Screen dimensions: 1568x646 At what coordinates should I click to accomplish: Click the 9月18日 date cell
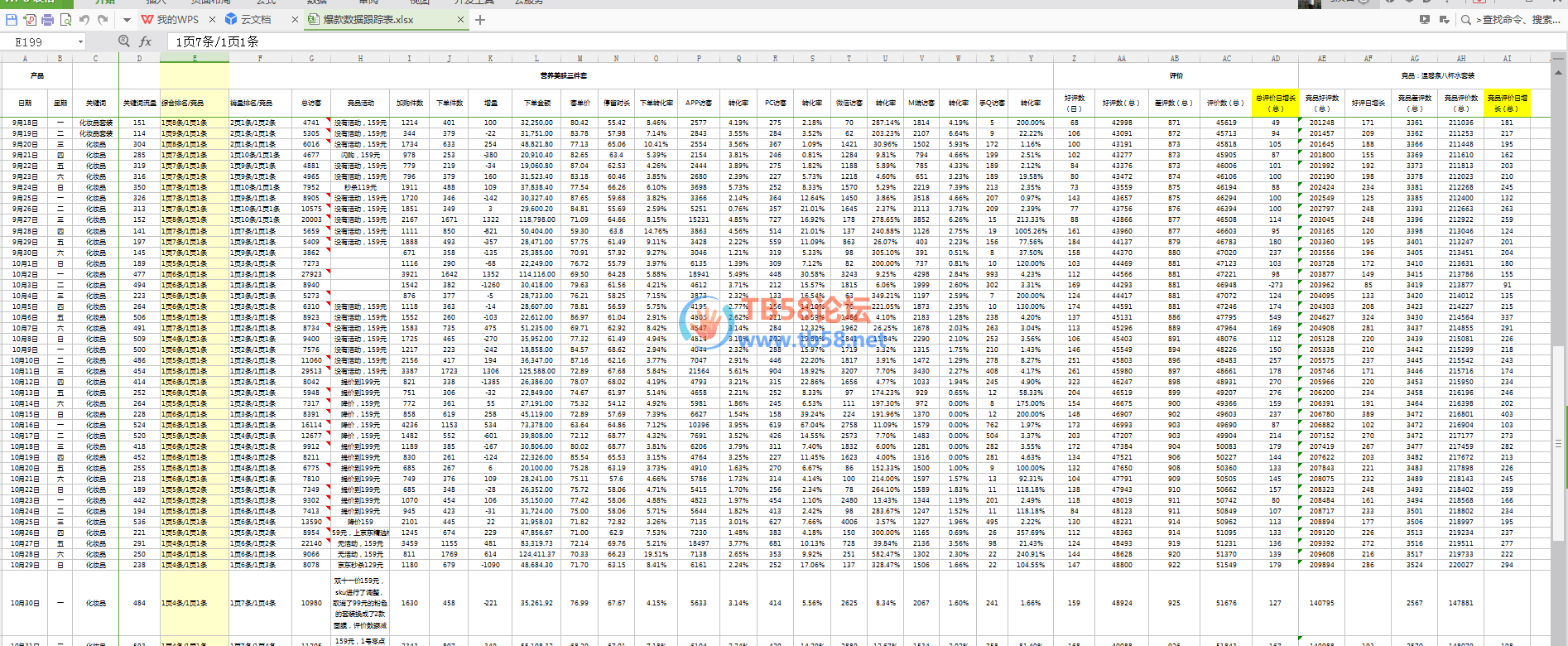25,123
